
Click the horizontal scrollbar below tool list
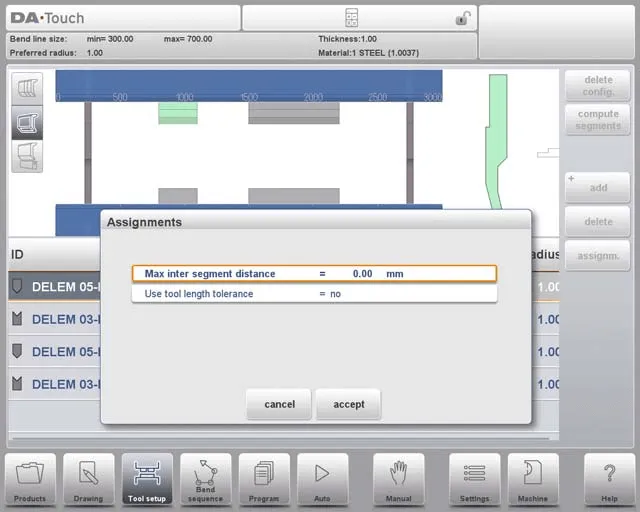tap(280, 437)
